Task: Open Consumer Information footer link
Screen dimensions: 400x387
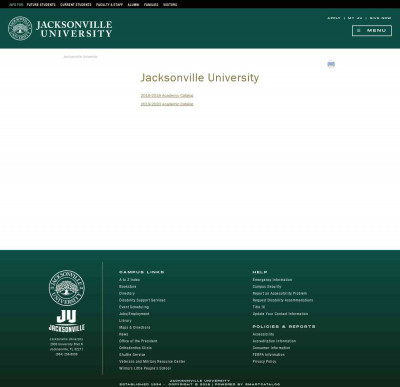Action: (x=271, y=348)
